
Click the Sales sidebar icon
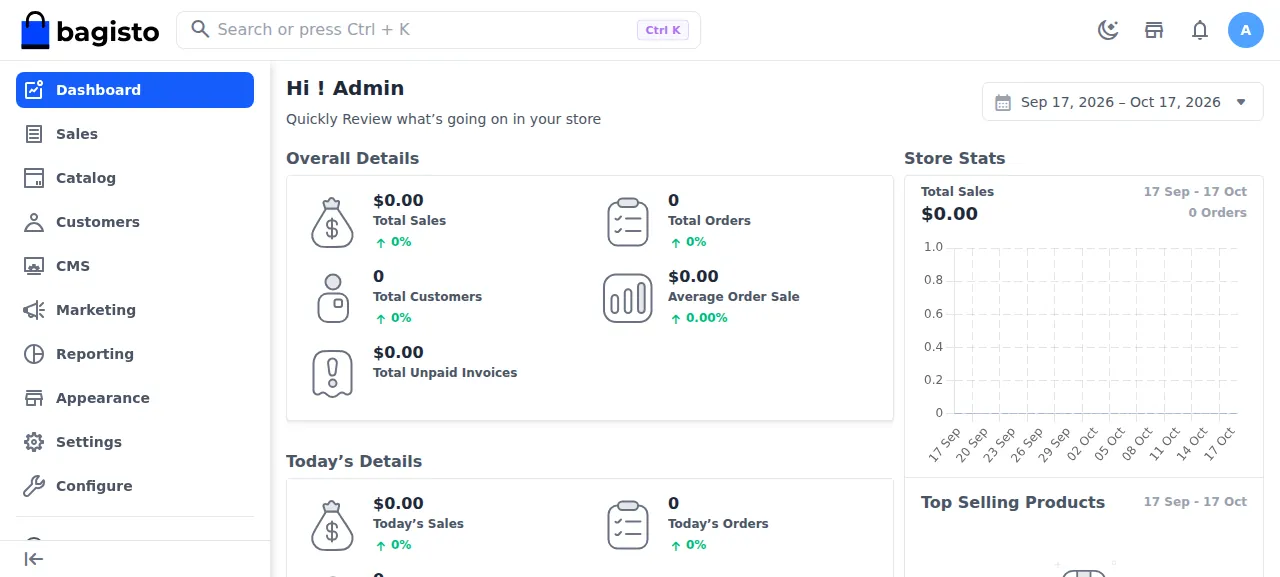pos(34,134)
